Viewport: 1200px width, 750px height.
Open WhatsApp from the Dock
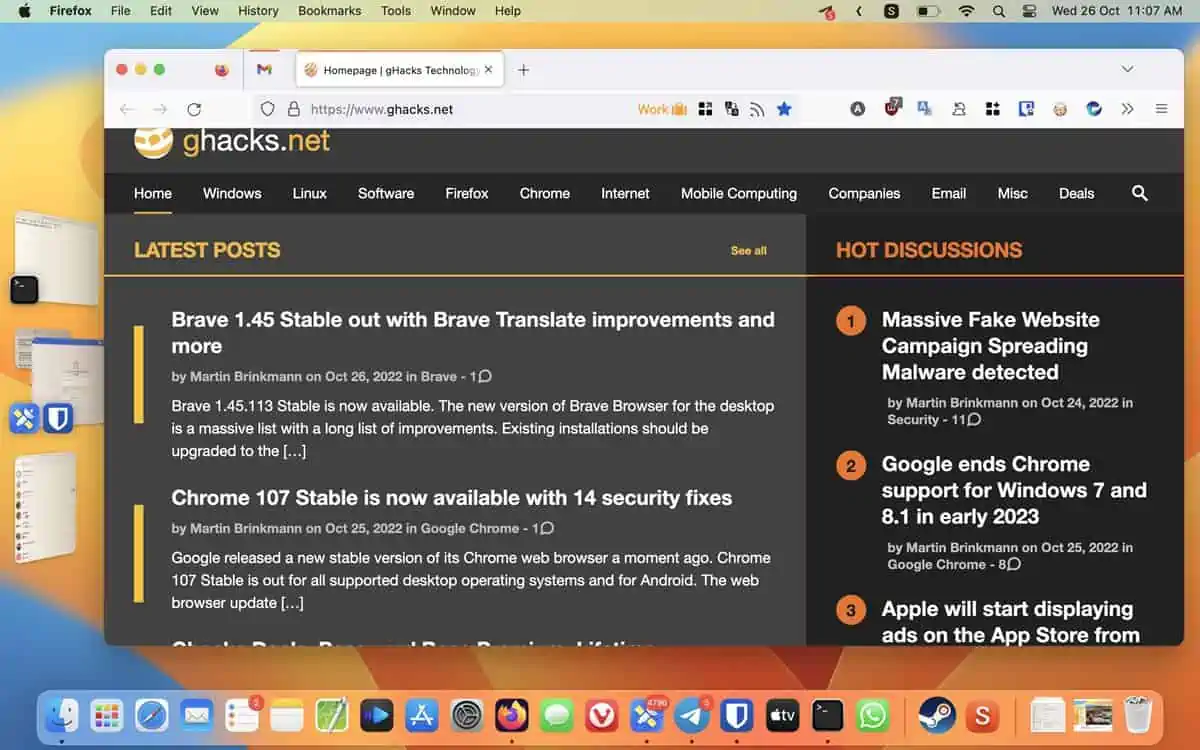coord(873,715)
